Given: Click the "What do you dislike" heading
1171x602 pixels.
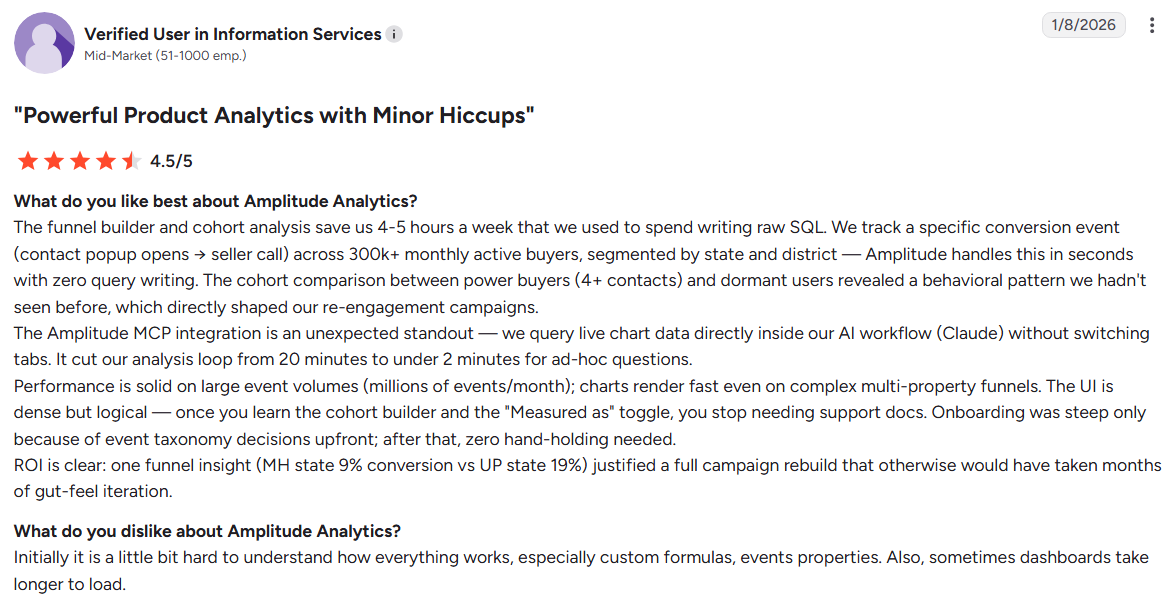Looking at the screenshot, I should pyautogui.click(x=207, y=531).
